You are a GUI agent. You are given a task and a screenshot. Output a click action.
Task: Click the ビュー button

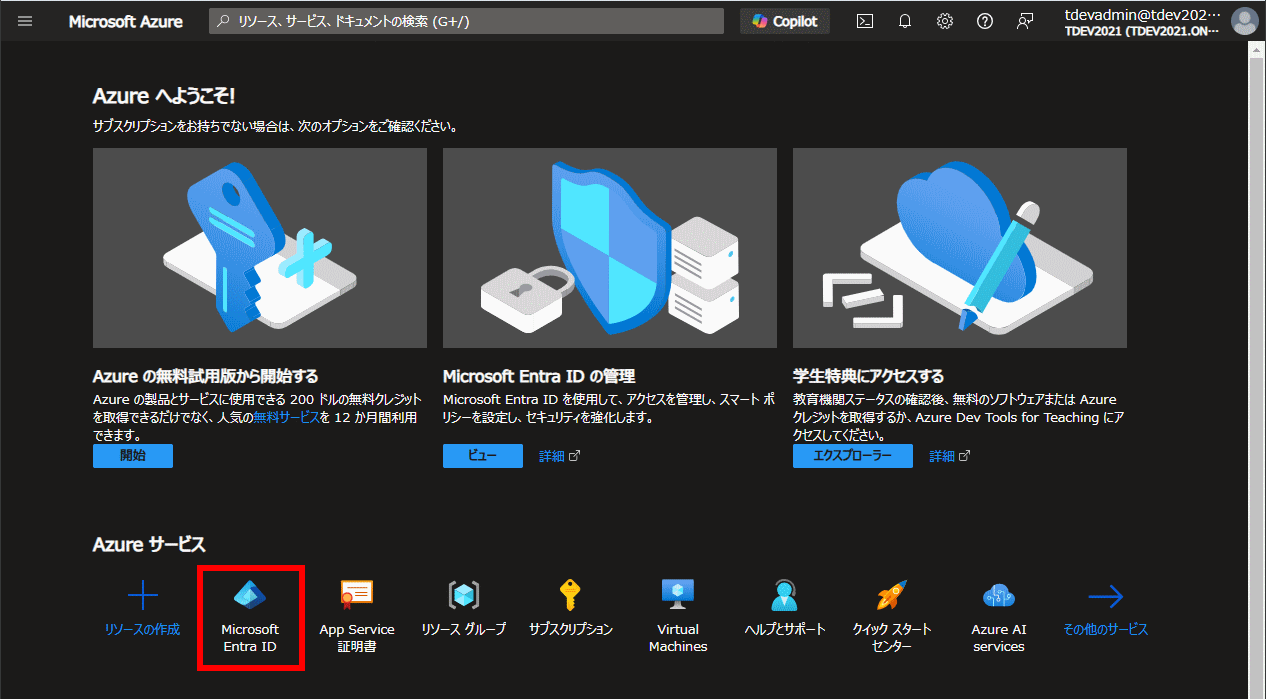pyautogui.click(x=483, y=456)
